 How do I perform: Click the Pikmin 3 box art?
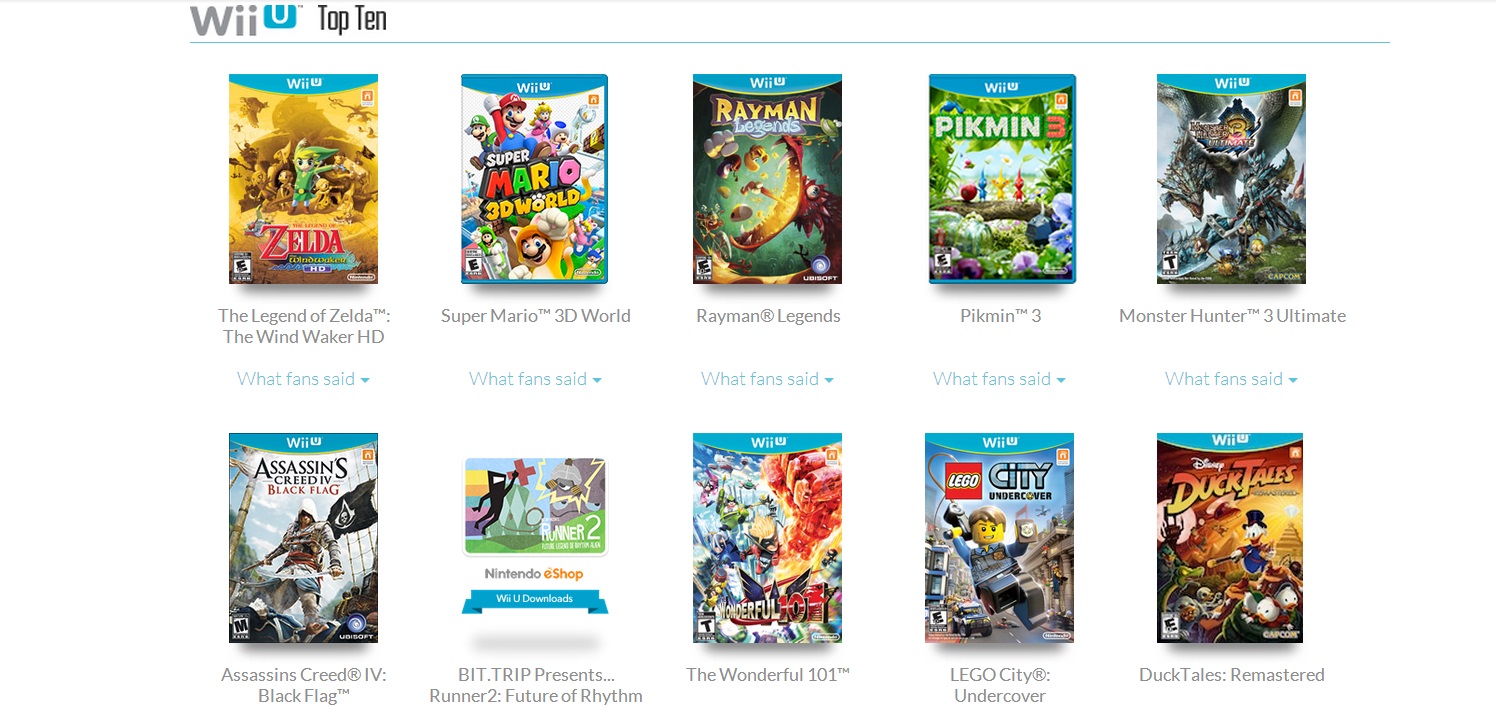1001,179
